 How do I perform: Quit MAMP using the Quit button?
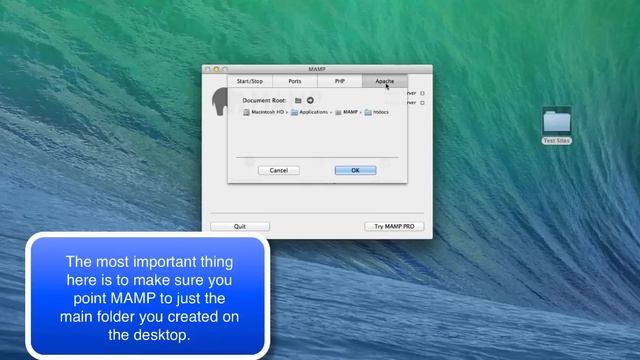(240, 227)
